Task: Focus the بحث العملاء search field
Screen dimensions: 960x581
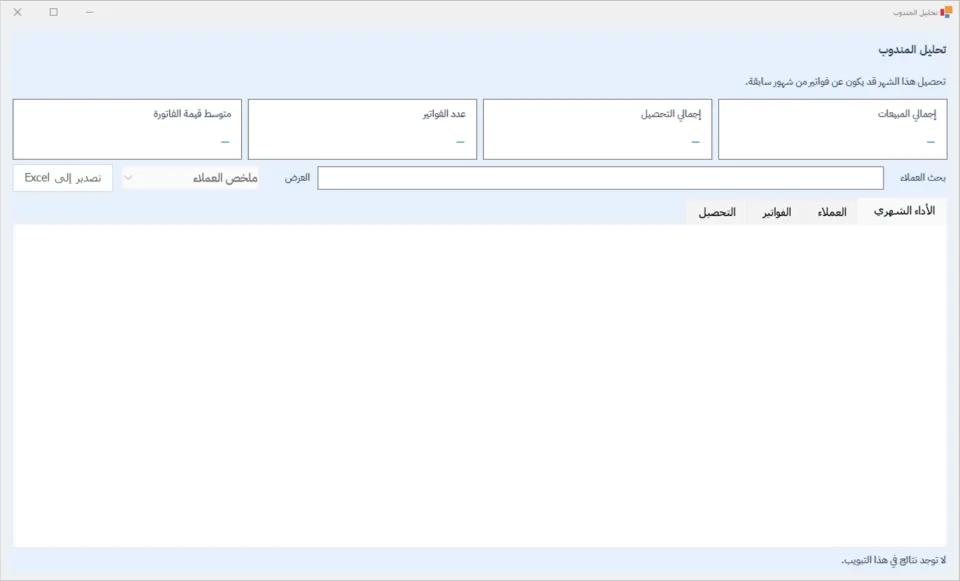Action: (600, 178)
